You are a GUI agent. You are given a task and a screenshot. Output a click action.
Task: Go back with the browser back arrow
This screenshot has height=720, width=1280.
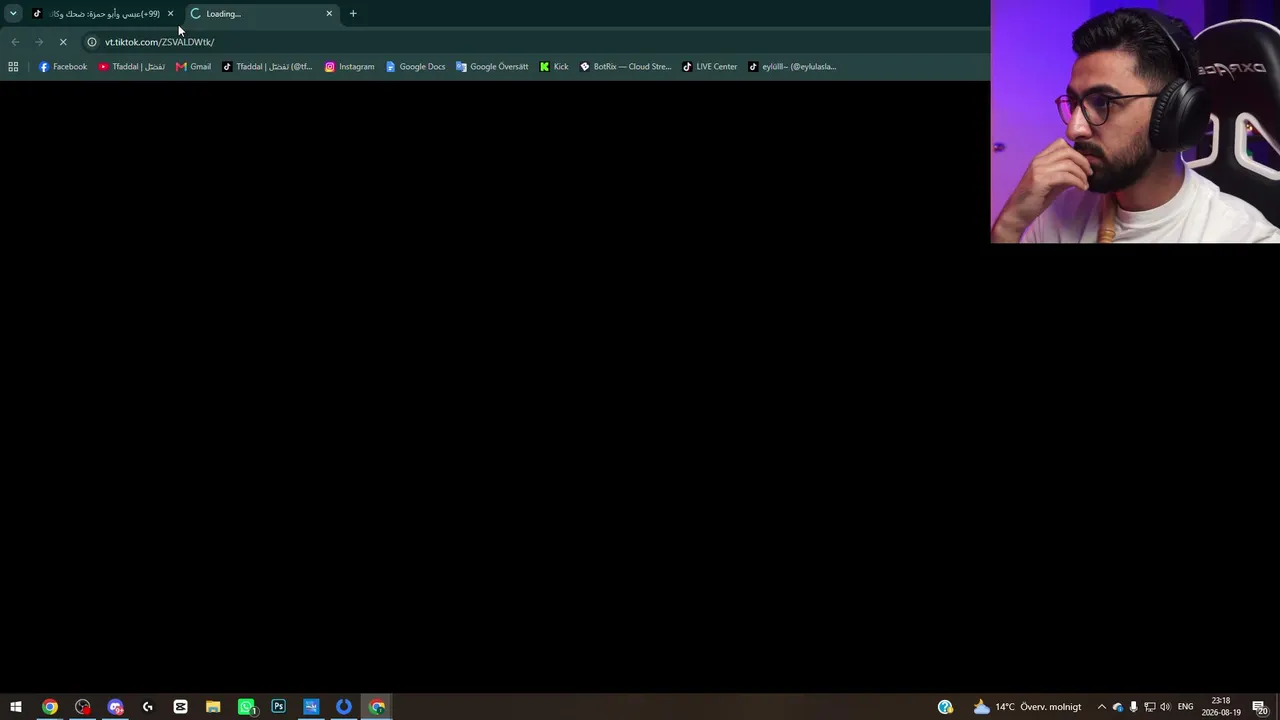(15, 42)
